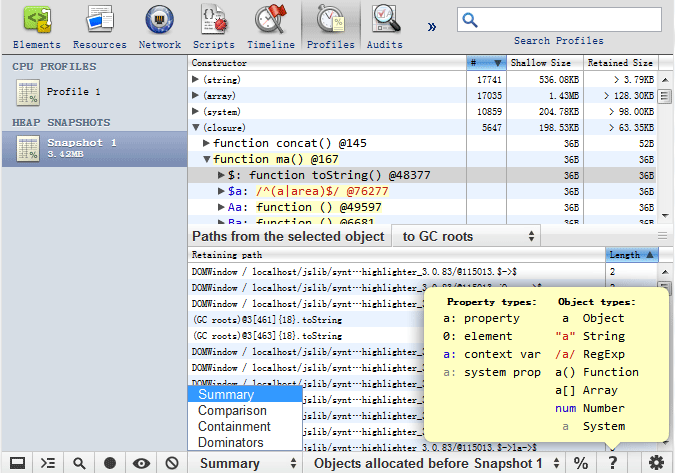Choose Comparison in the view menu

pyautogui.click(x=245, y=411)
